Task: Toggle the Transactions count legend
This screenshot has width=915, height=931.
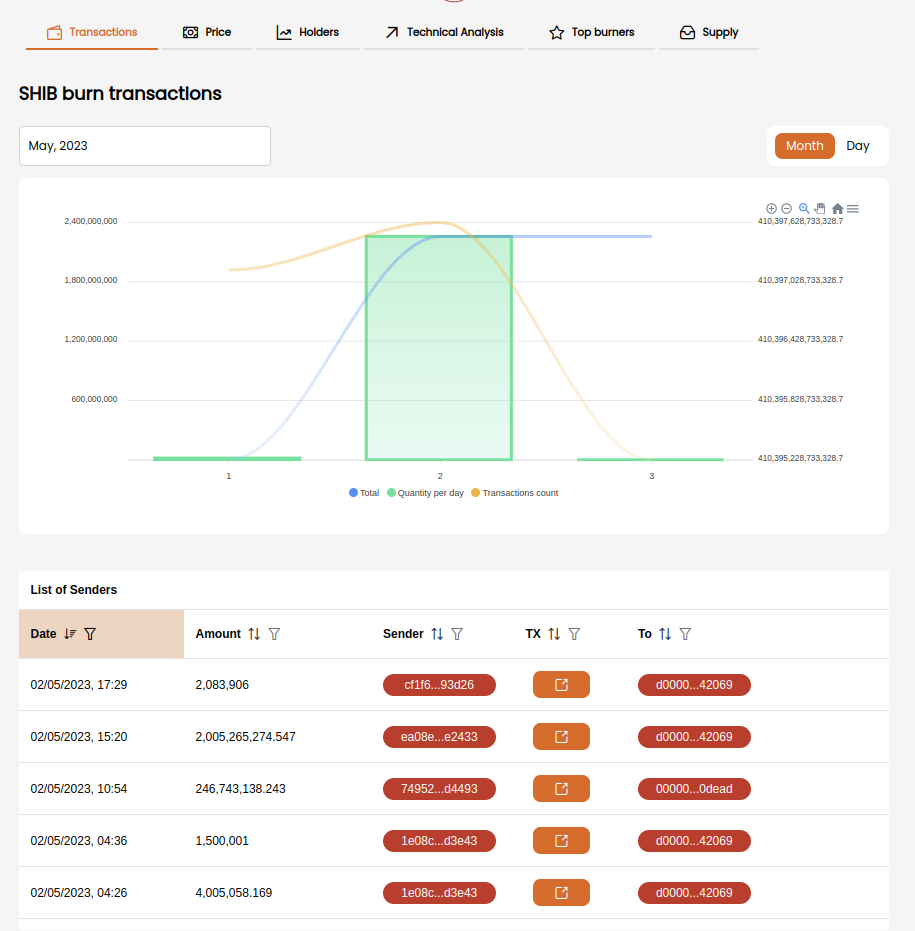Action: click(515, 493)
